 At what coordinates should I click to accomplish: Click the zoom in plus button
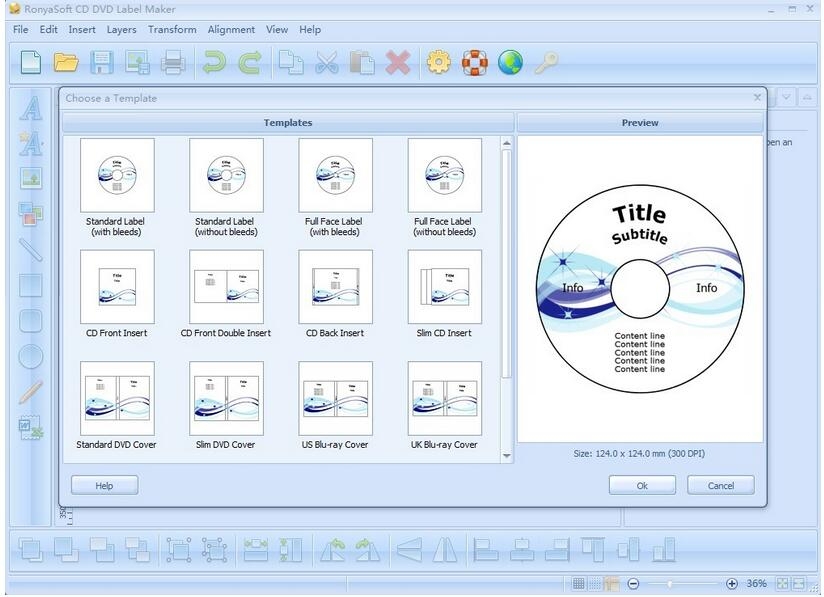pyautogui.click(x=731, y=584)
